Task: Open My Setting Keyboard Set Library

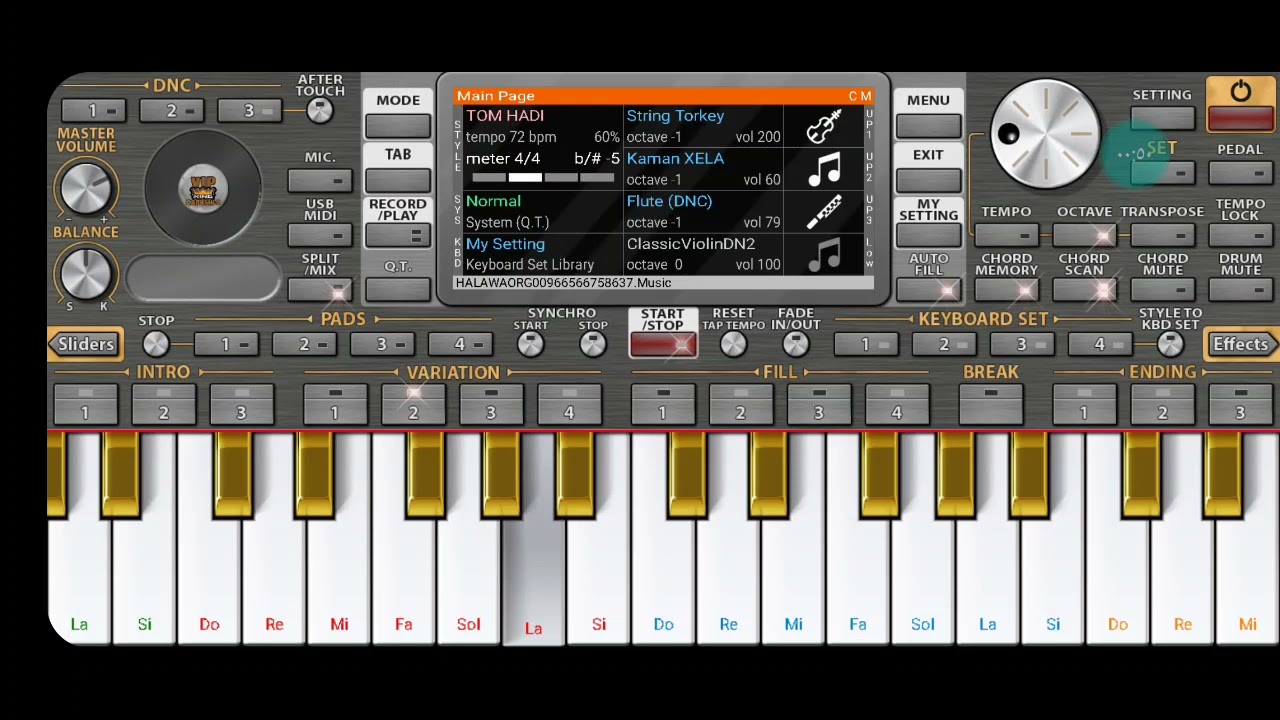Action: [542, 254]
